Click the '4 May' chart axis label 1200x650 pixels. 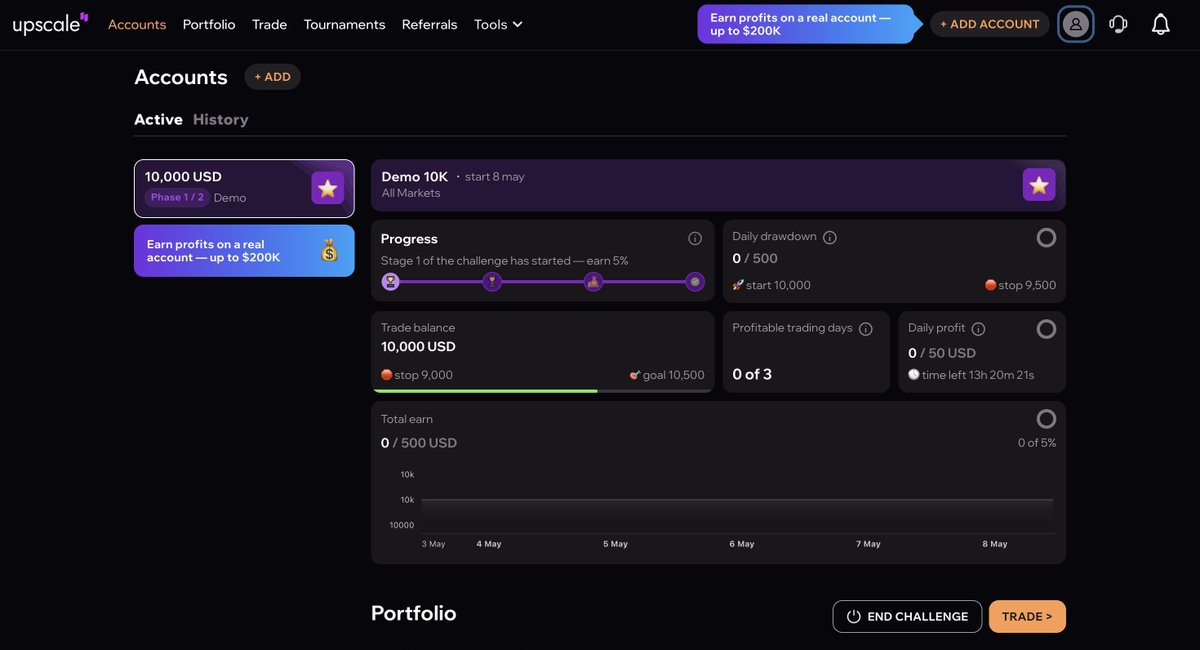[489, 544]
